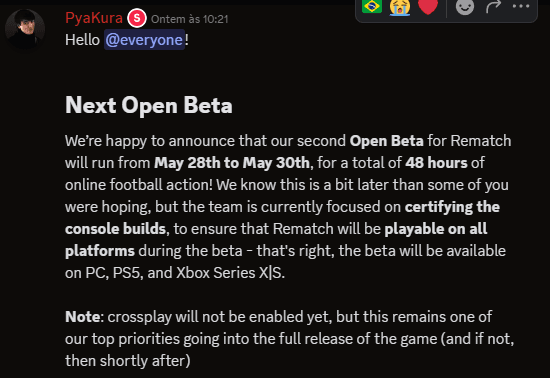
Task: Forward the message using the arrow icon
Action: point(493,7)
